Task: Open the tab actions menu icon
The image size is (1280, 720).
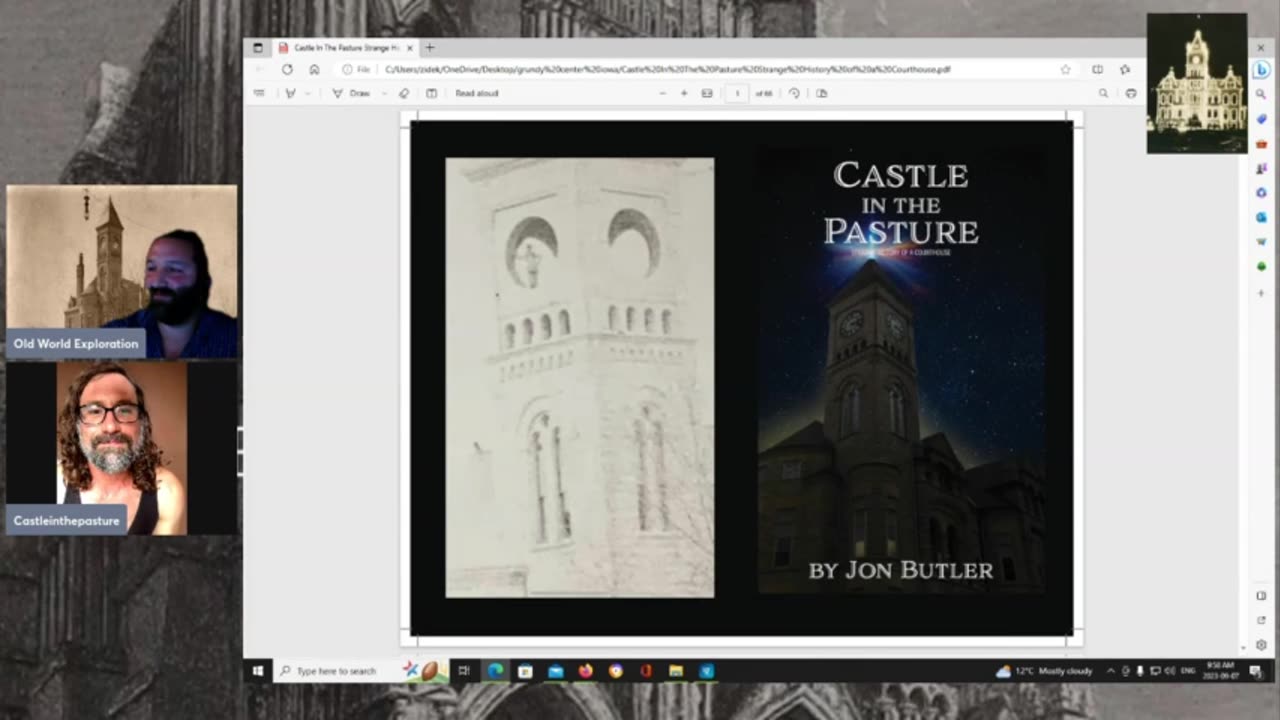Action: [x=257, y=47]
